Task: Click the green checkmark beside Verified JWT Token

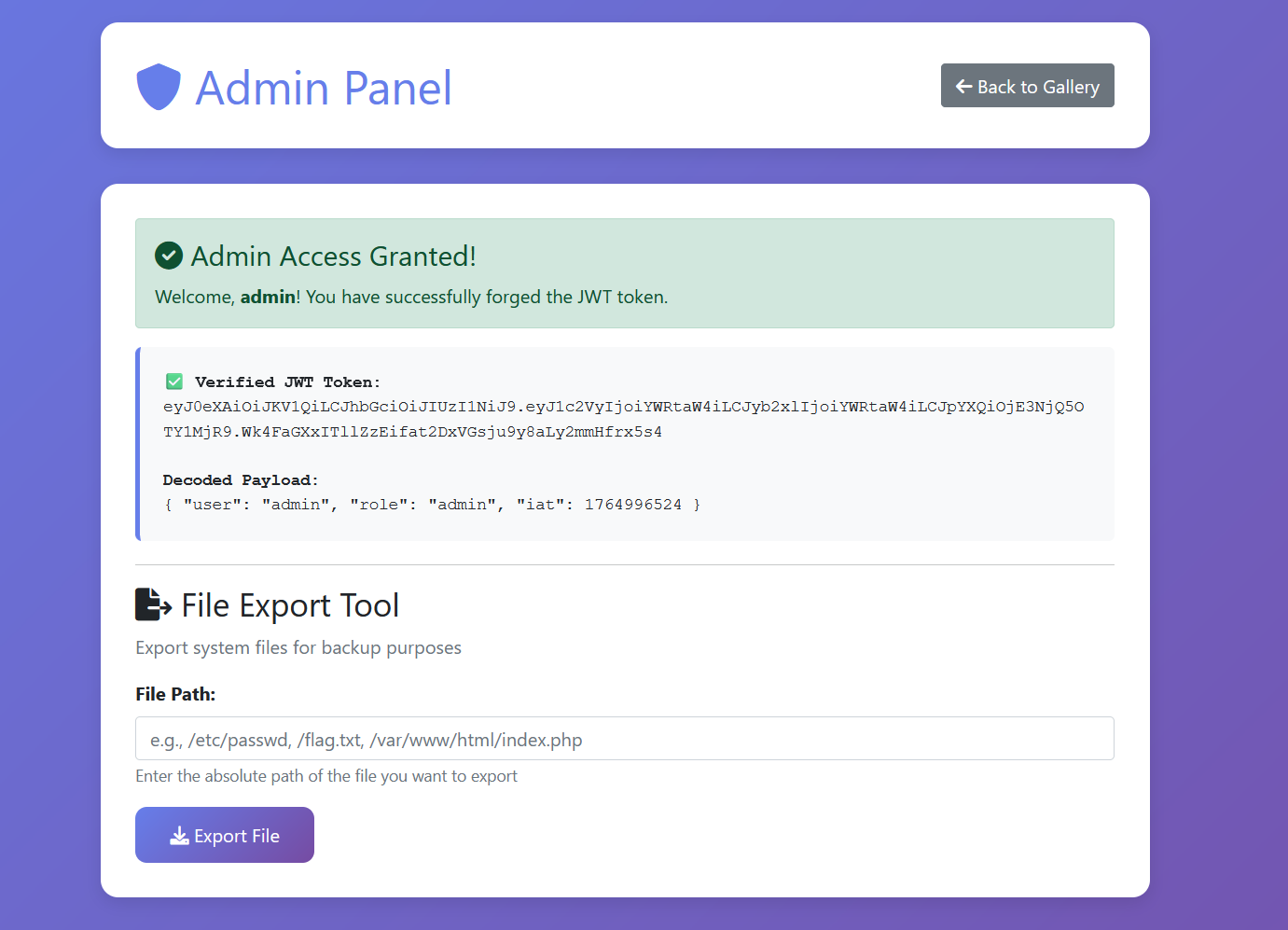Action: click(174, 382)
